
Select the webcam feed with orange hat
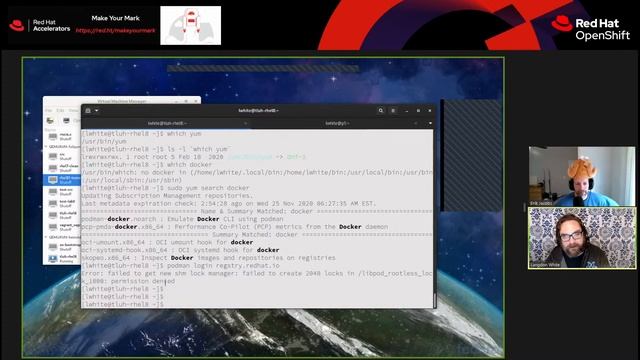[582, 176]
